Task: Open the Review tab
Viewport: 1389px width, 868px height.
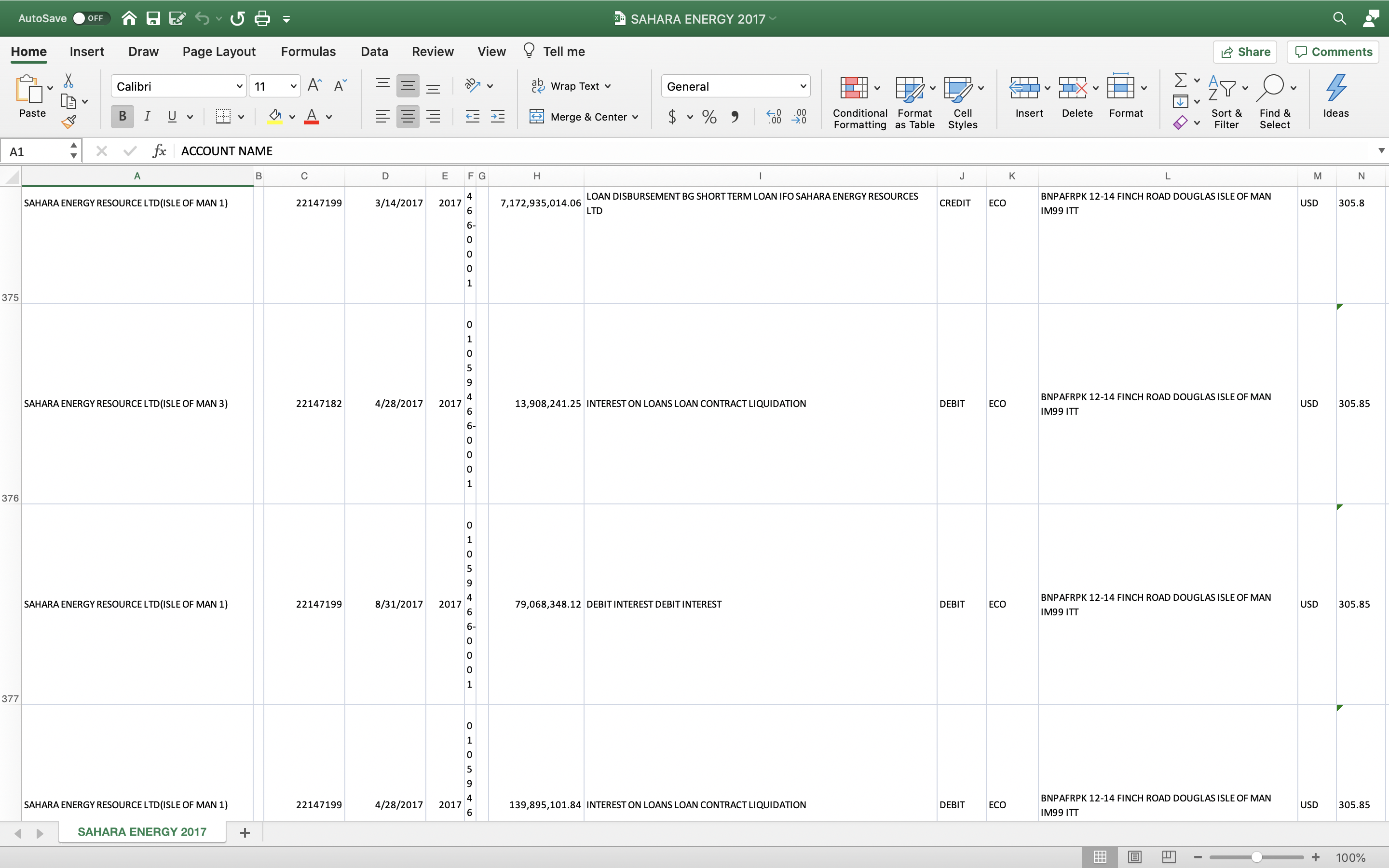Action: pos(433,52)
